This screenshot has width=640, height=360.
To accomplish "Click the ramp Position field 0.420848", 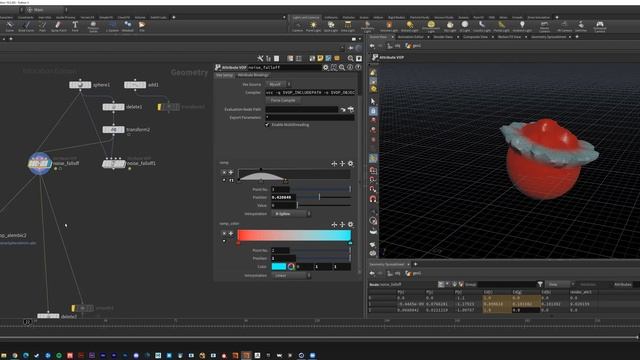I will [283, 197].
